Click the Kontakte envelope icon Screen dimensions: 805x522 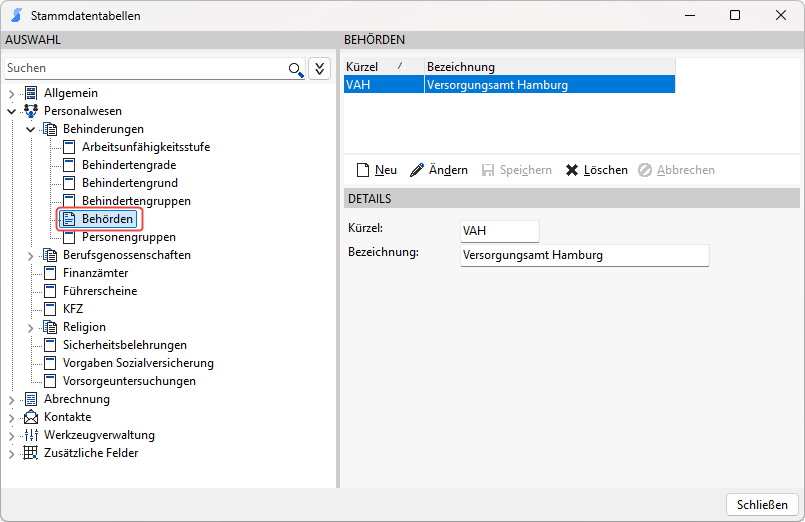pos(31,417)
